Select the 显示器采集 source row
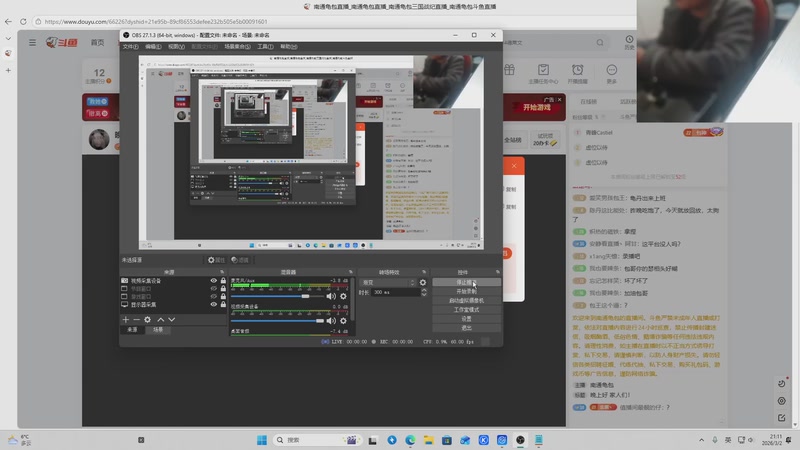This screenshot has height=450, width=800. coord(173,304)
